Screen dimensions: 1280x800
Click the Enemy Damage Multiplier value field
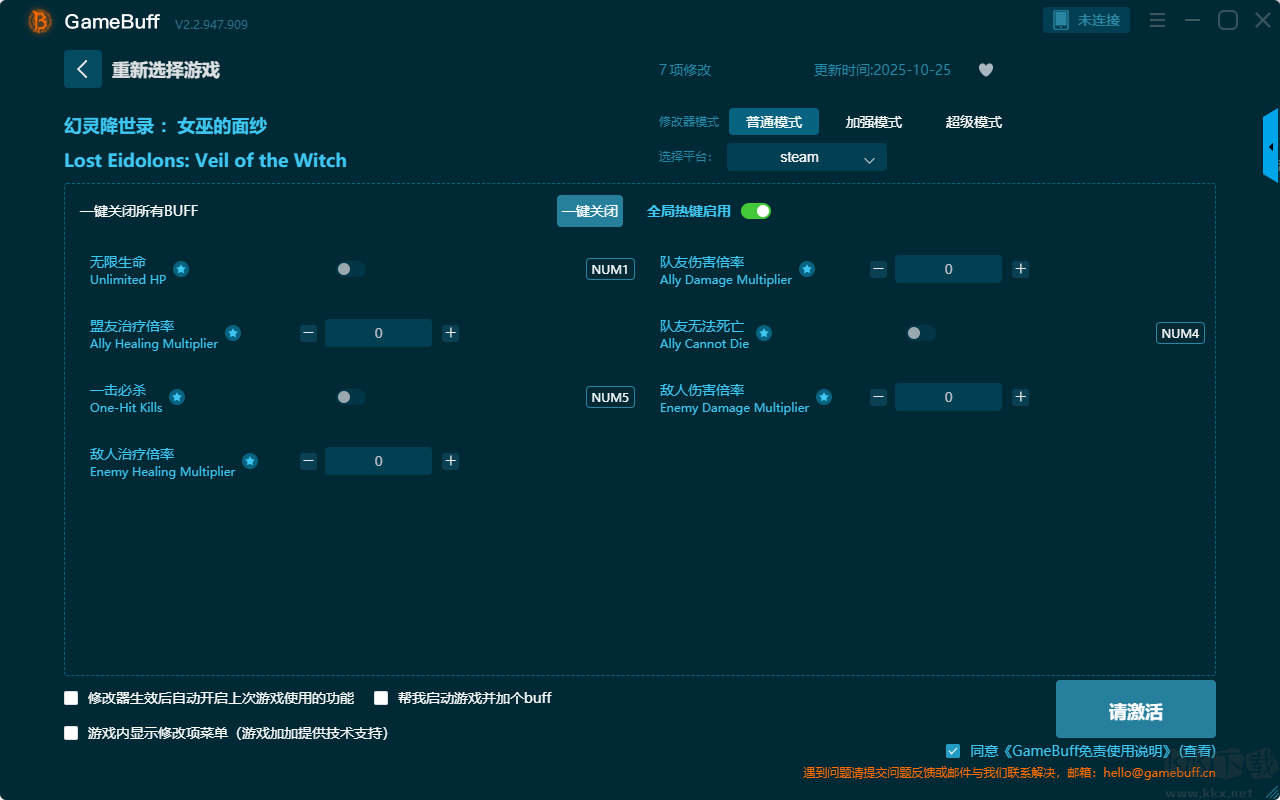[x=948, y=397]
